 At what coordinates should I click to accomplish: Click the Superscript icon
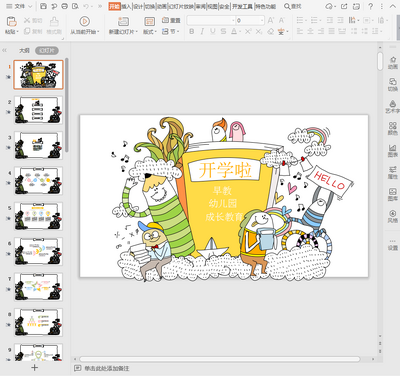[x=248, y=31]
